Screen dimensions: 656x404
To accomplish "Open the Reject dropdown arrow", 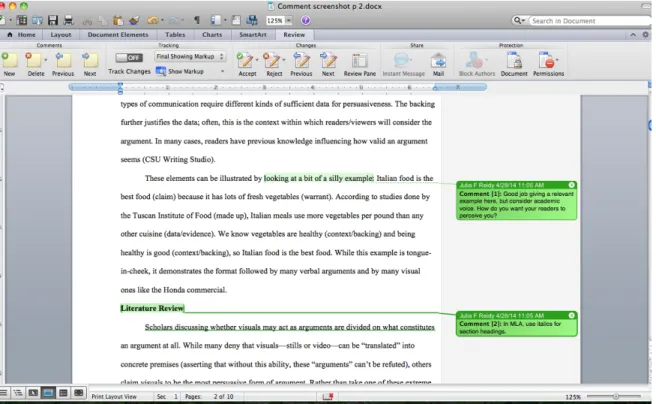I will coord(283,60).
